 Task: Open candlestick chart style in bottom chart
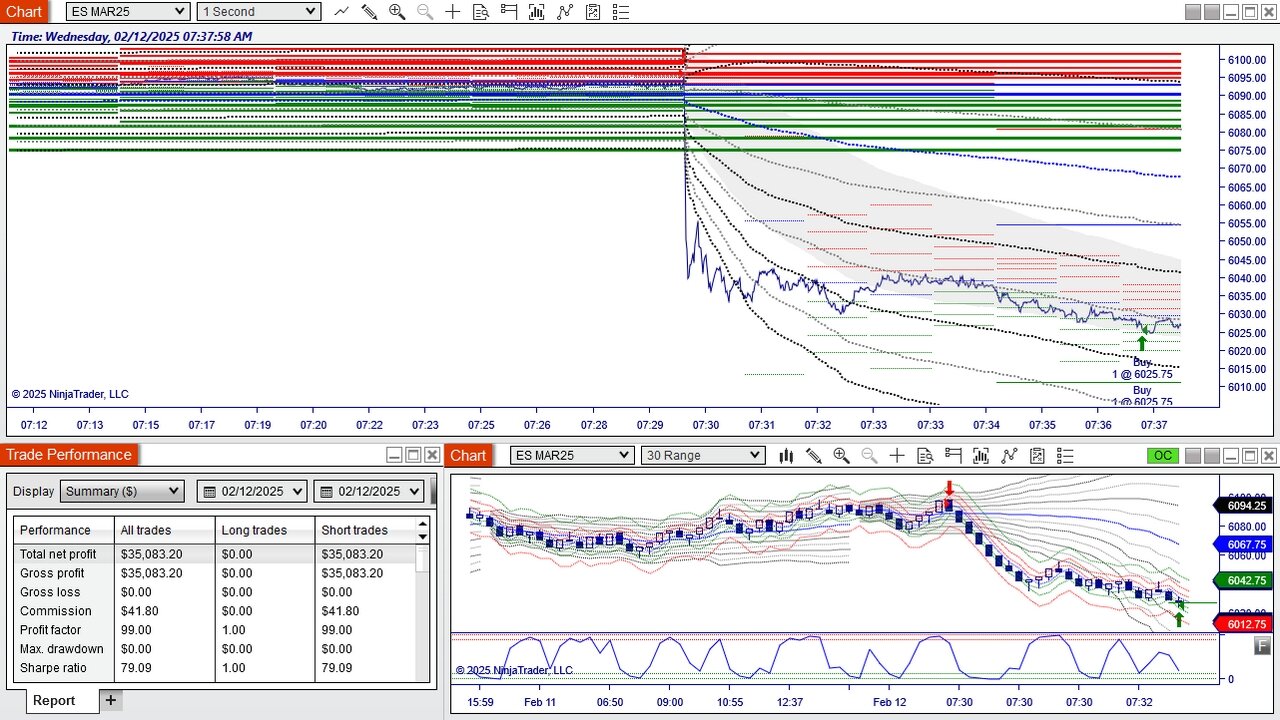point(785,456)
